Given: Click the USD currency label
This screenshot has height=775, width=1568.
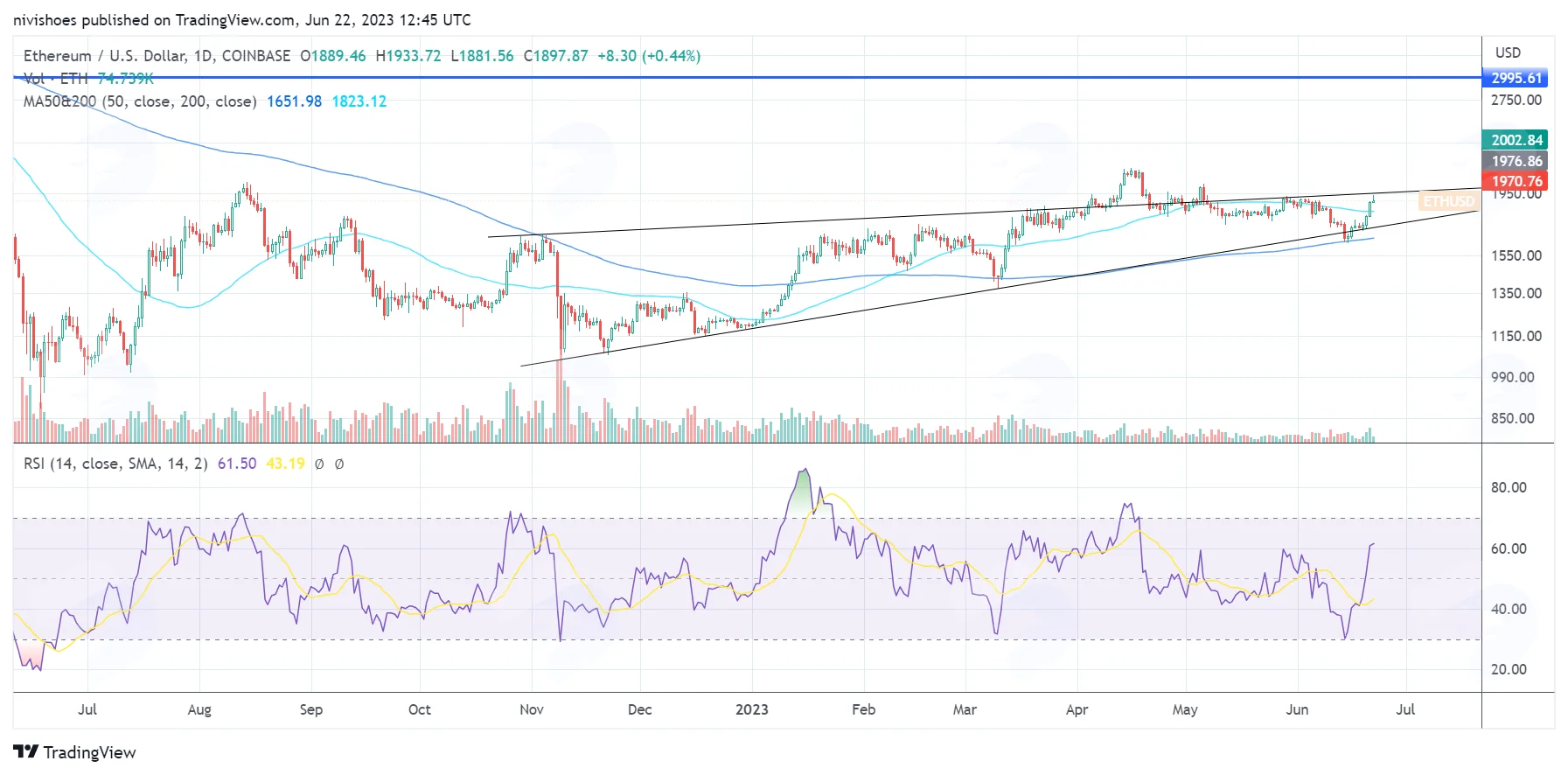Looking at the screenshot, I should (1508, 52).
